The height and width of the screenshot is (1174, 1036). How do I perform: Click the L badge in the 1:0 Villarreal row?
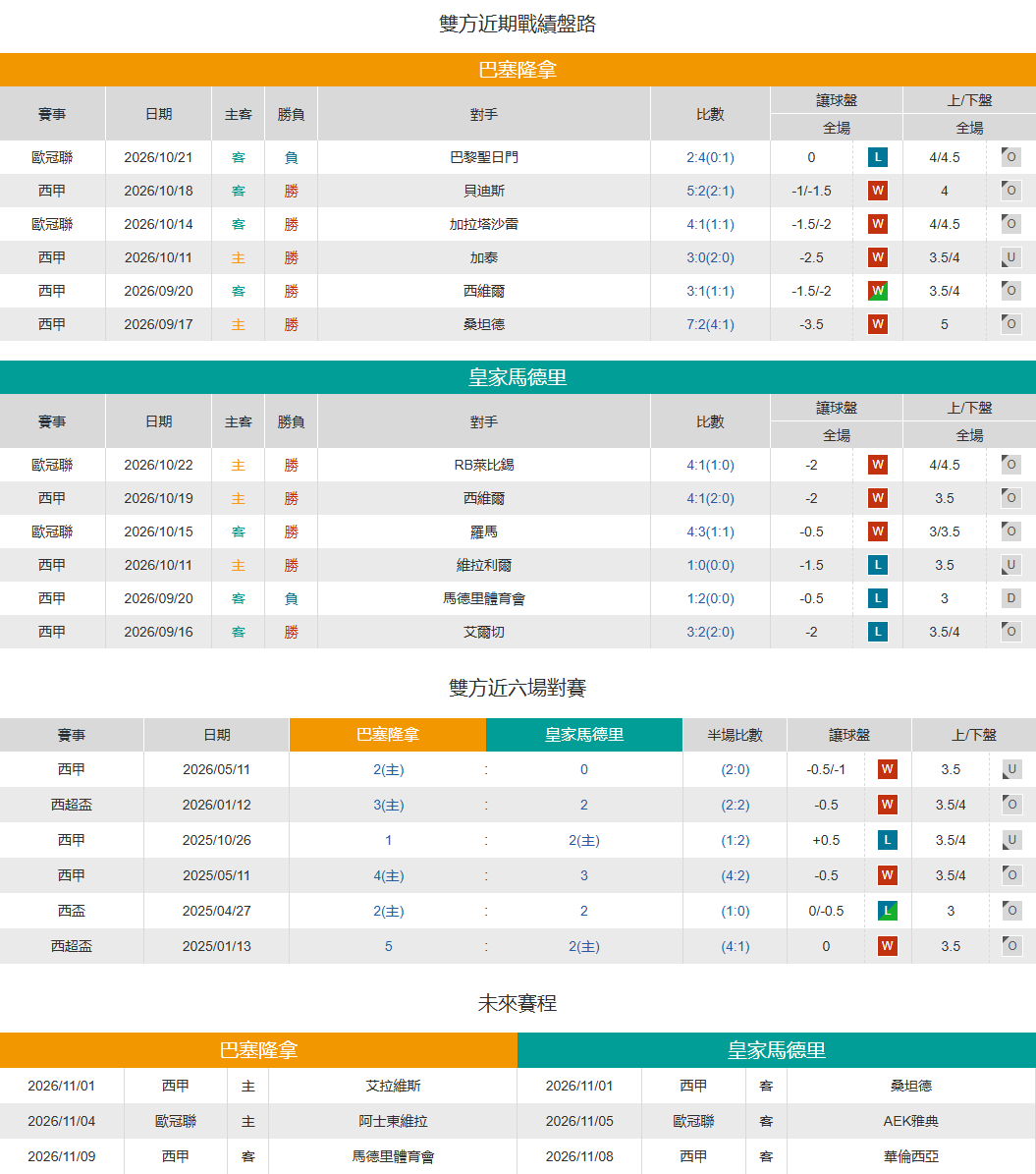coord(877,565)
